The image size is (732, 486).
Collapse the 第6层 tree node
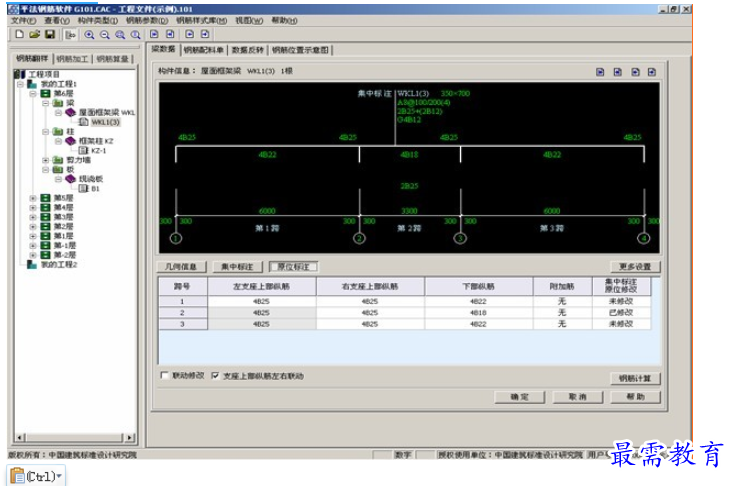click(x=33, y=93)
